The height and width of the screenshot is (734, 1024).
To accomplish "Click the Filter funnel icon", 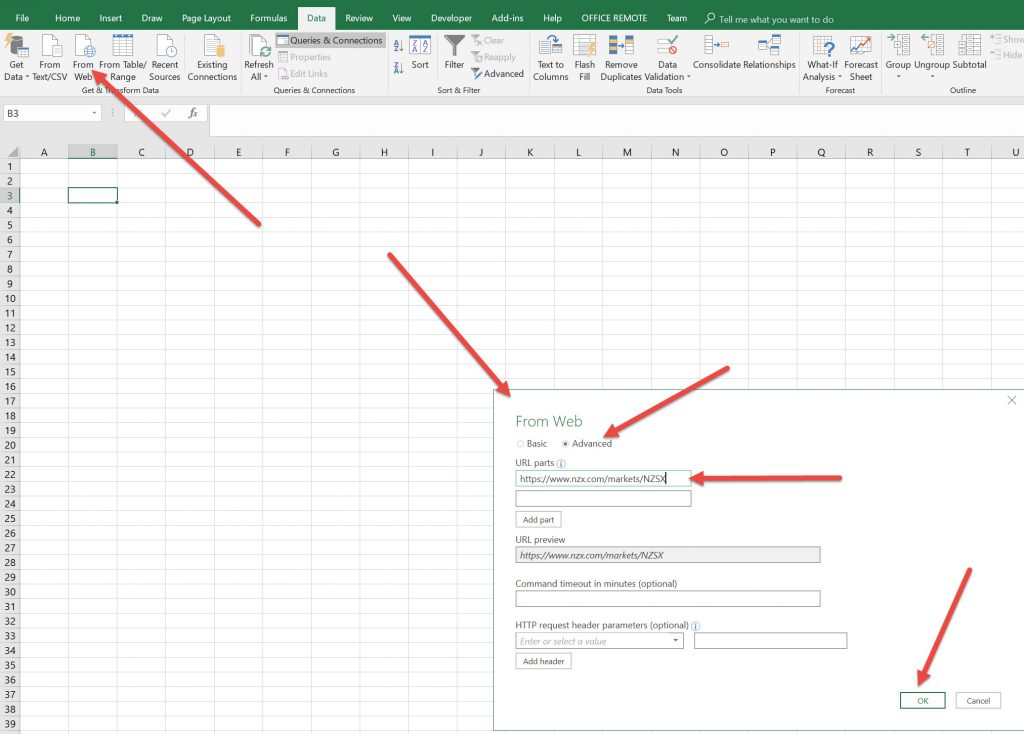I will point(454,47).
